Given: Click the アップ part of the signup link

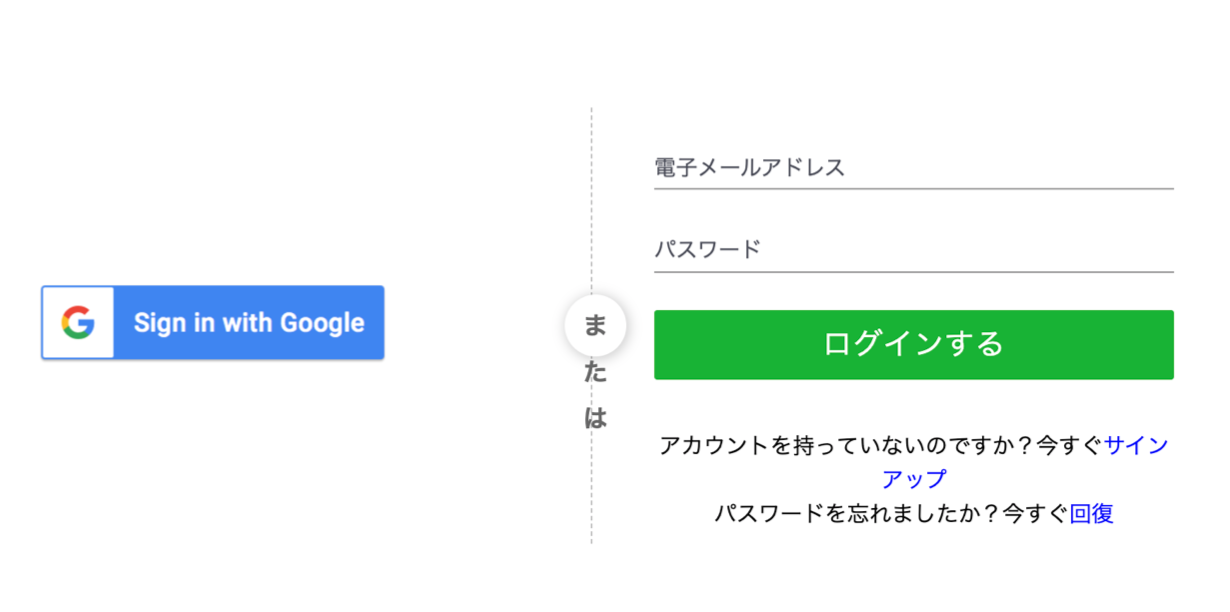Looking at the screenshot, I should [x=913, y=479].
